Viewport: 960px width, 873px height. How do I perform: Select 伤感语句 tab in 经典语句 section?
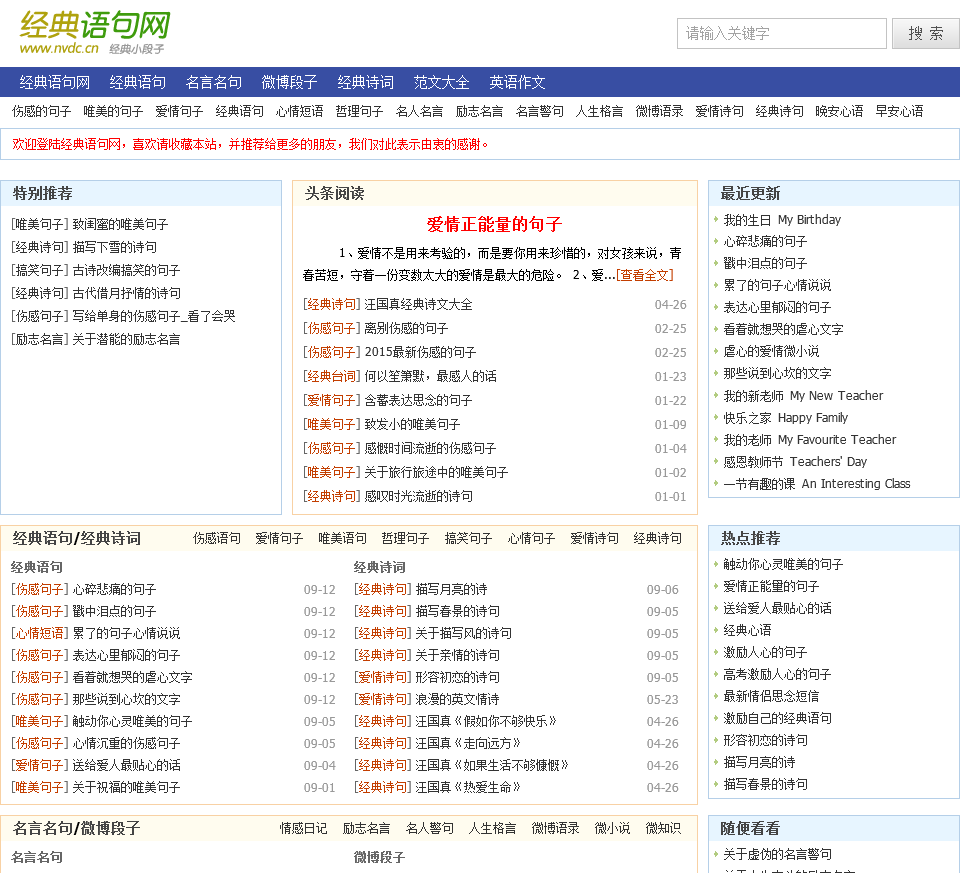217,539
